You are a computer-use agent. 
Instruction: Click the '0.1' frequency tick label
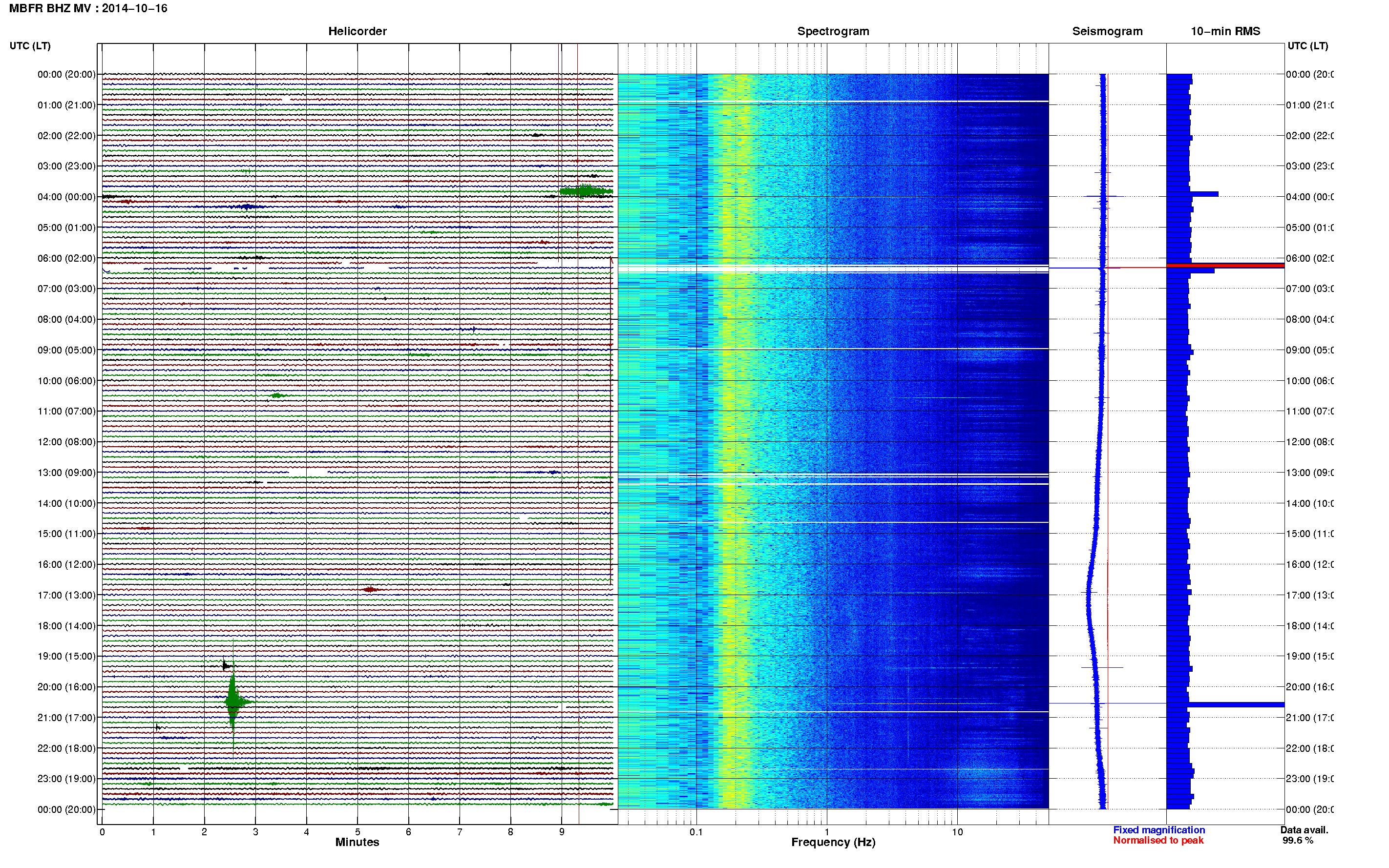696,832
